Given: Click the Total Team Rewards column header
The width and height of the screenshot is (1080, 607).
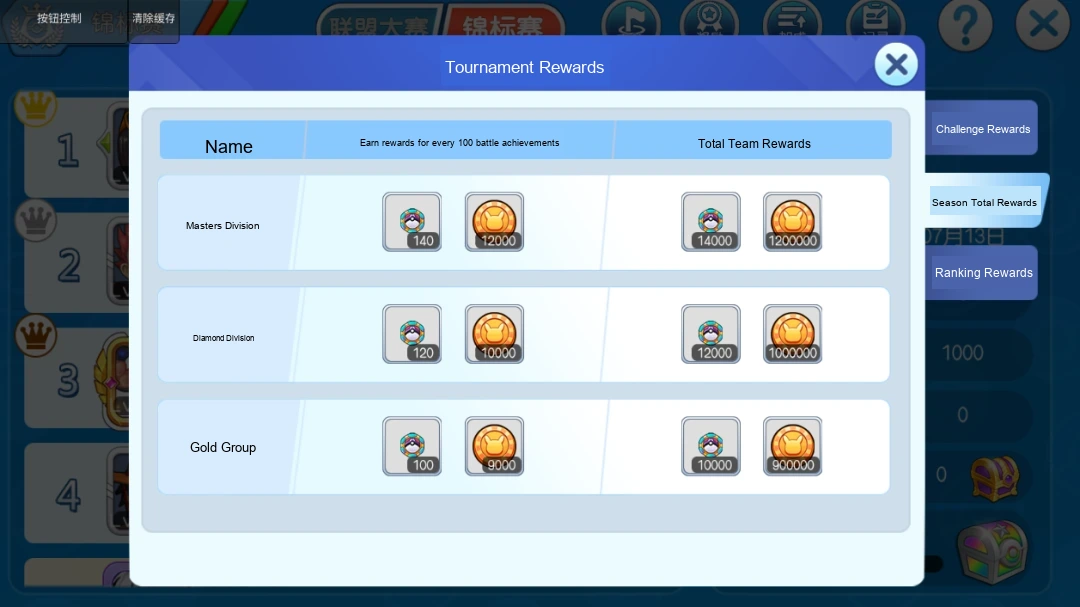Looking at the screenshot, I should tap(754, 143).
